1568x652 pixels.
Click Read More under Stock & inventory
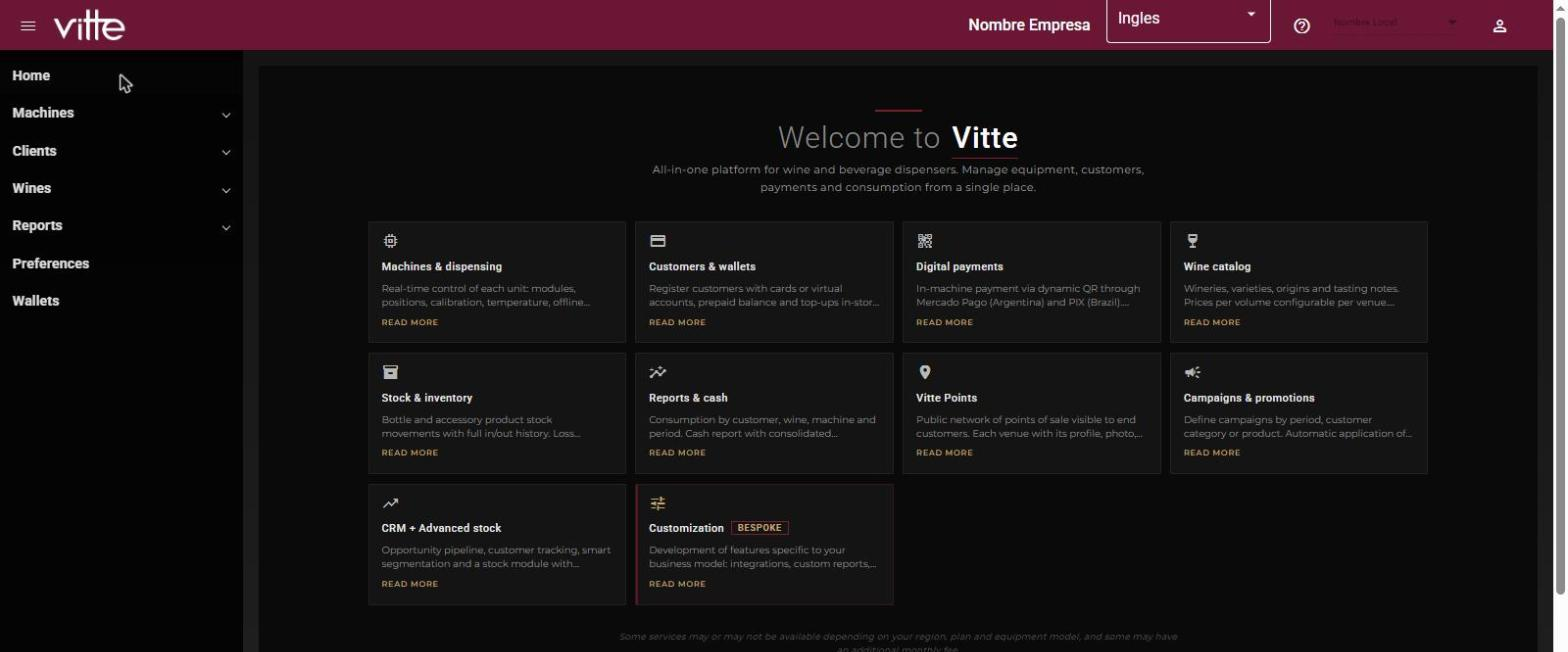point(410,453)
